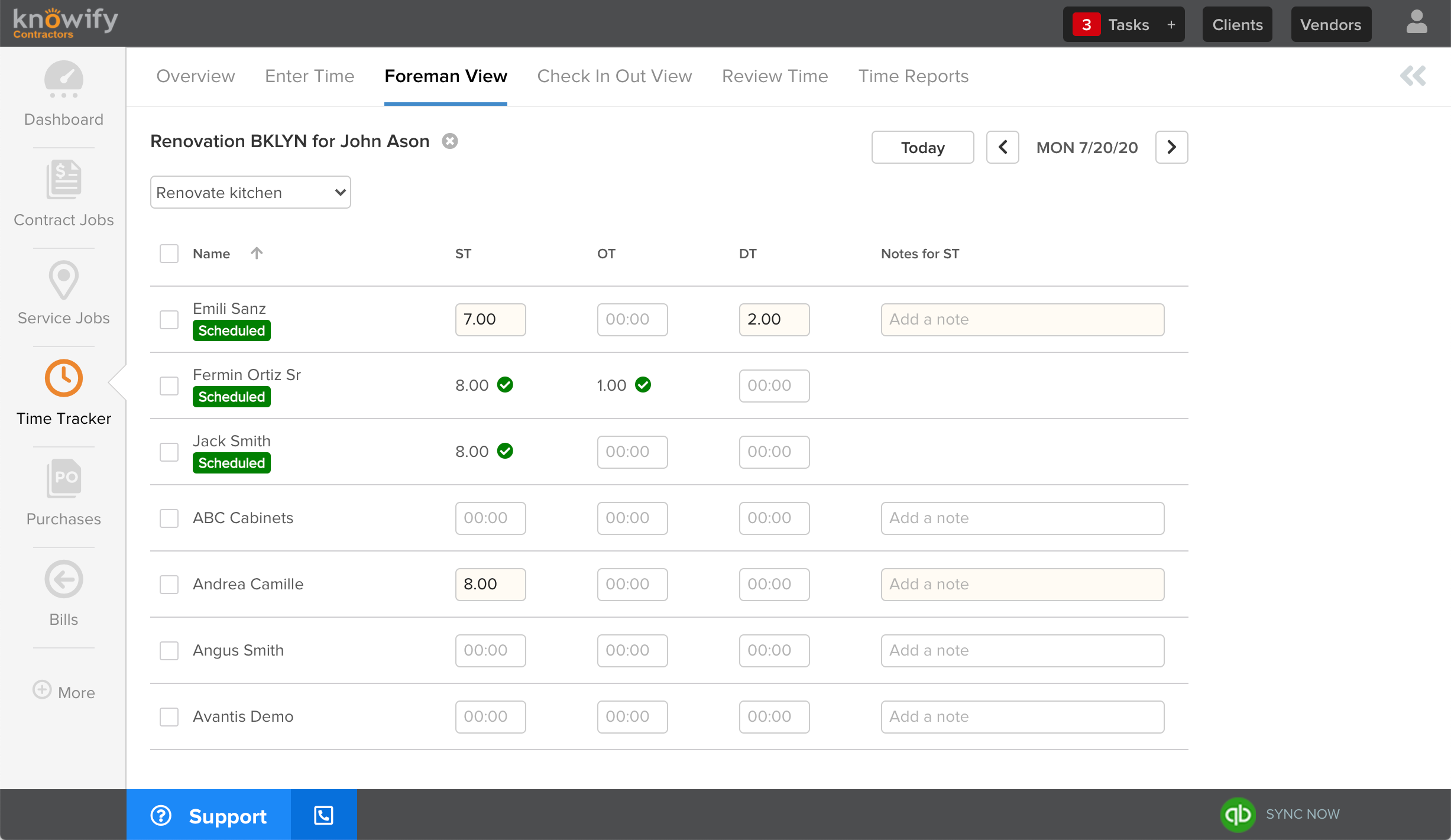Click the Today button
This screenshot has height=840, width=1451.
click(x=923, y=147)
